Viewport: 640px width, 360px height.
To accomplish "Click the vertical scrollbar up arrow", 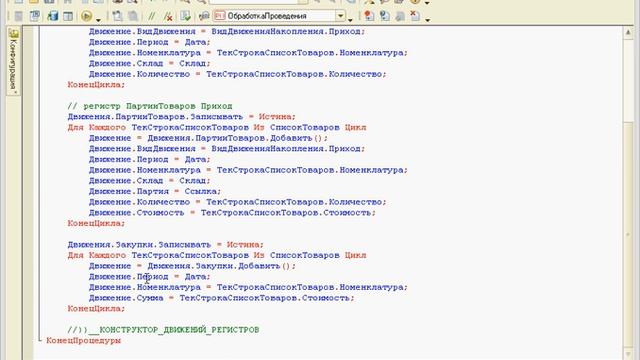I will tap(628, 33).
